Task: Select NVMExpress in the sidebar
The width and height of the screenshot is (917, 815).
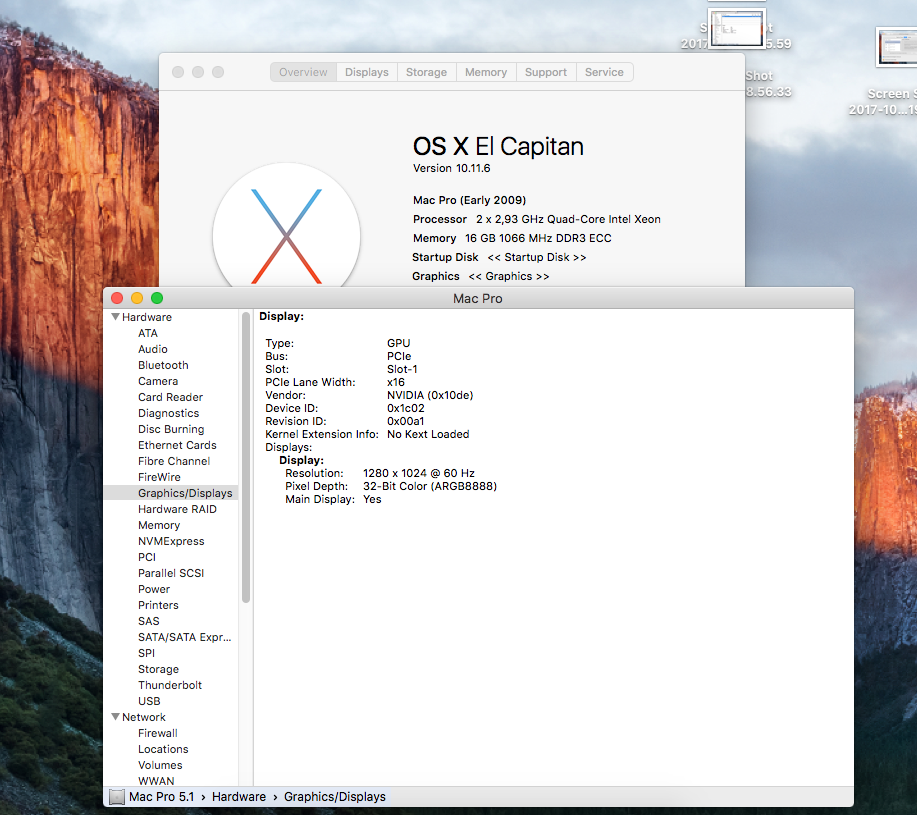Action: click(x=171, y=541)
